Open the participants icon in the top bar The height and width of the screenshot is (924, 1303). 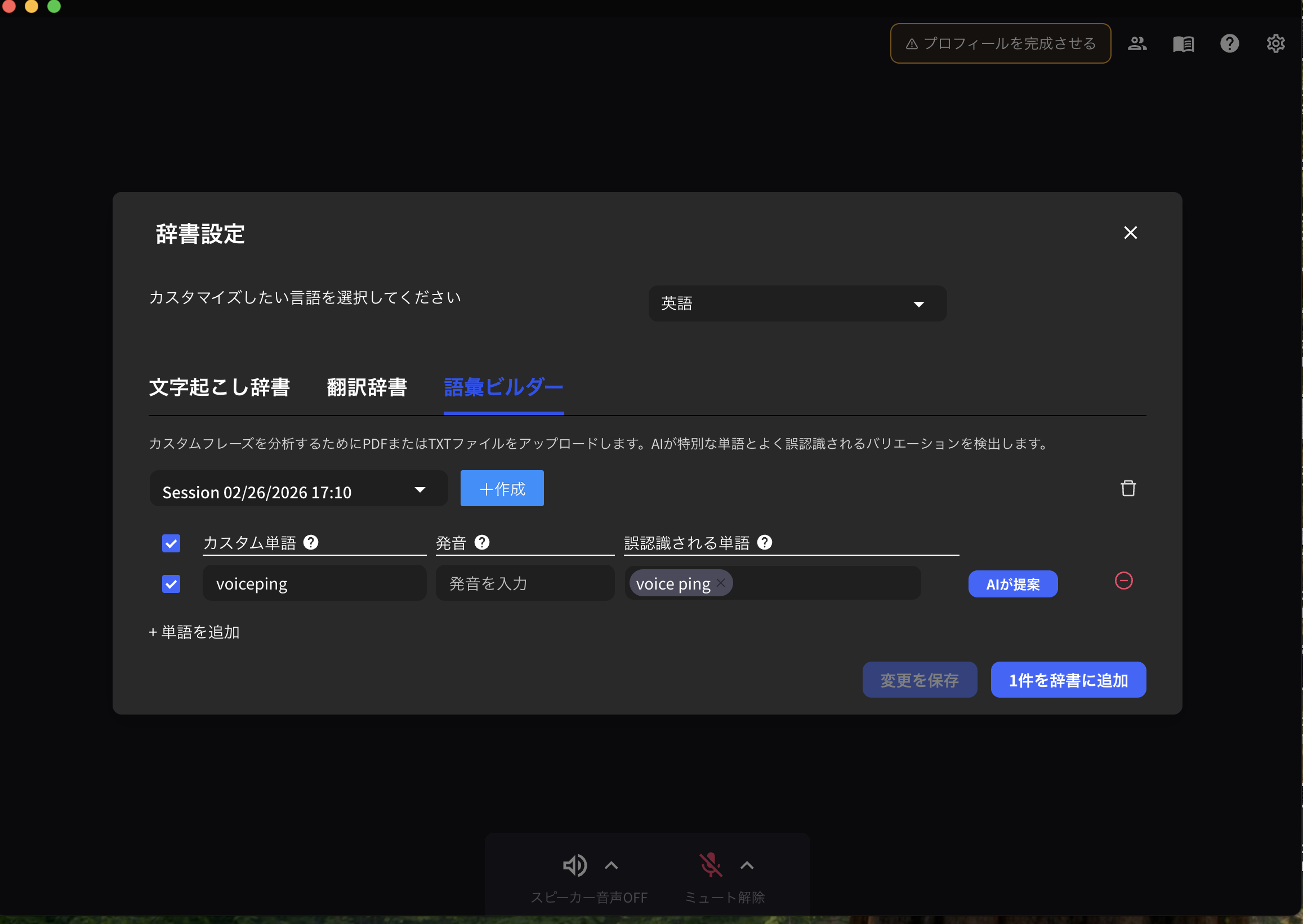point(1137,43)
